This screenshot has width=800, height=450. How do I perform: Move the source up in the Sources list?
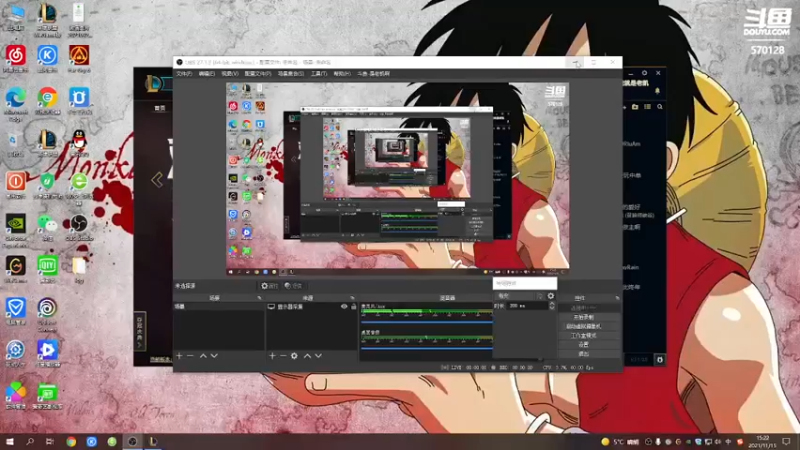click(307, 356)
